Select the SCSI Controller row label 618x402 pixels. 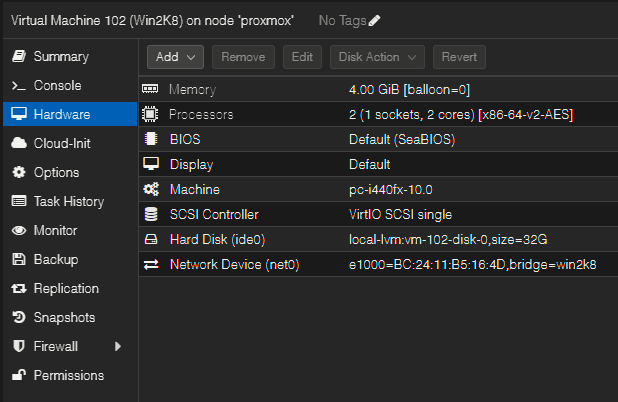pyautogui.click(x=214, y=214)
